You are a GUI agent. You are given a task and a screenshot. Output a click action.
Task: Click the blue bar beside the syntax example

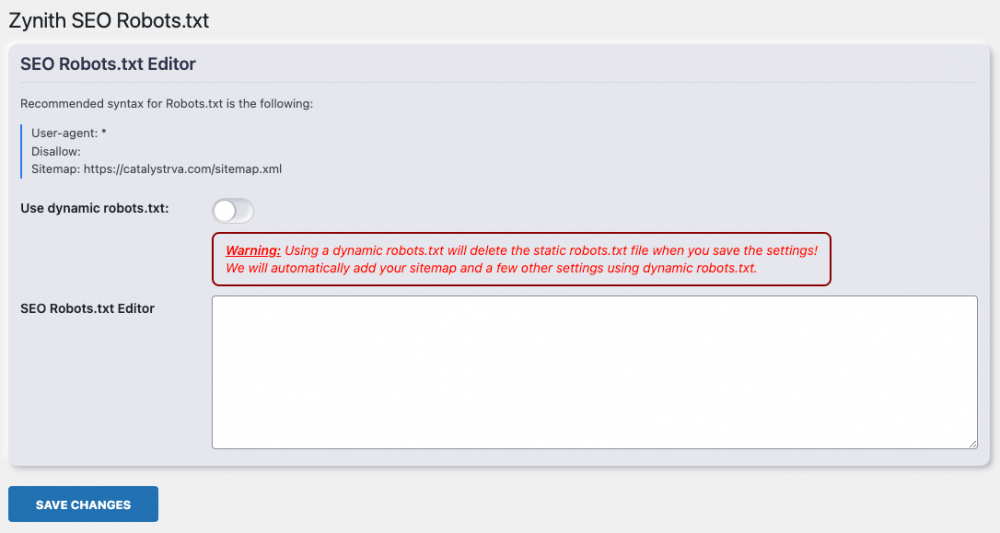point(21,151)
